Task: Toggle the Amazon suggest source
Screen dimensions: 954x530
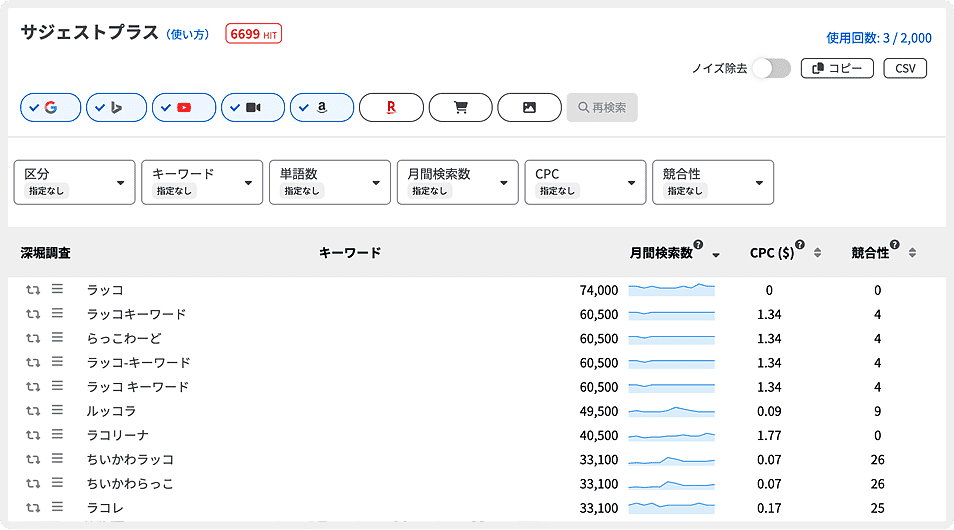Action: tap(322, 108)
